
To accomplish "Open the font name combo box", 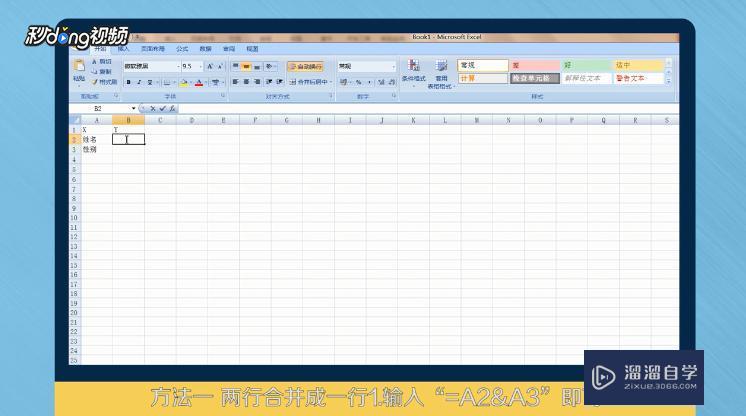I will tap(151, 66).
